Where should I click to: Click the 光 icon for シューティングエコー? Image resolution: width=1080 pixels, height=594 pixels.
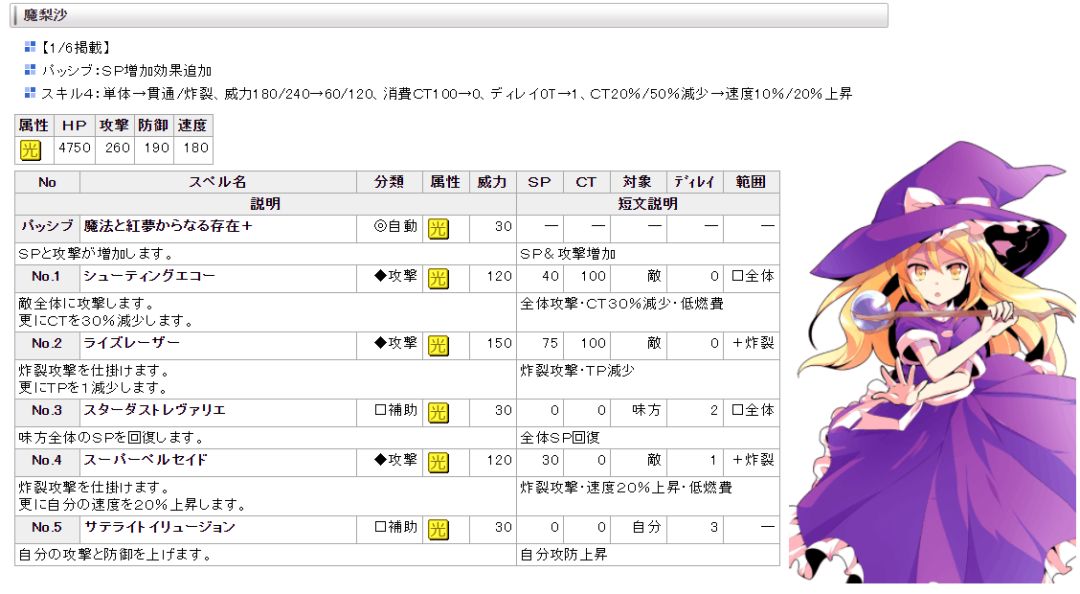(x=438, y=278)
